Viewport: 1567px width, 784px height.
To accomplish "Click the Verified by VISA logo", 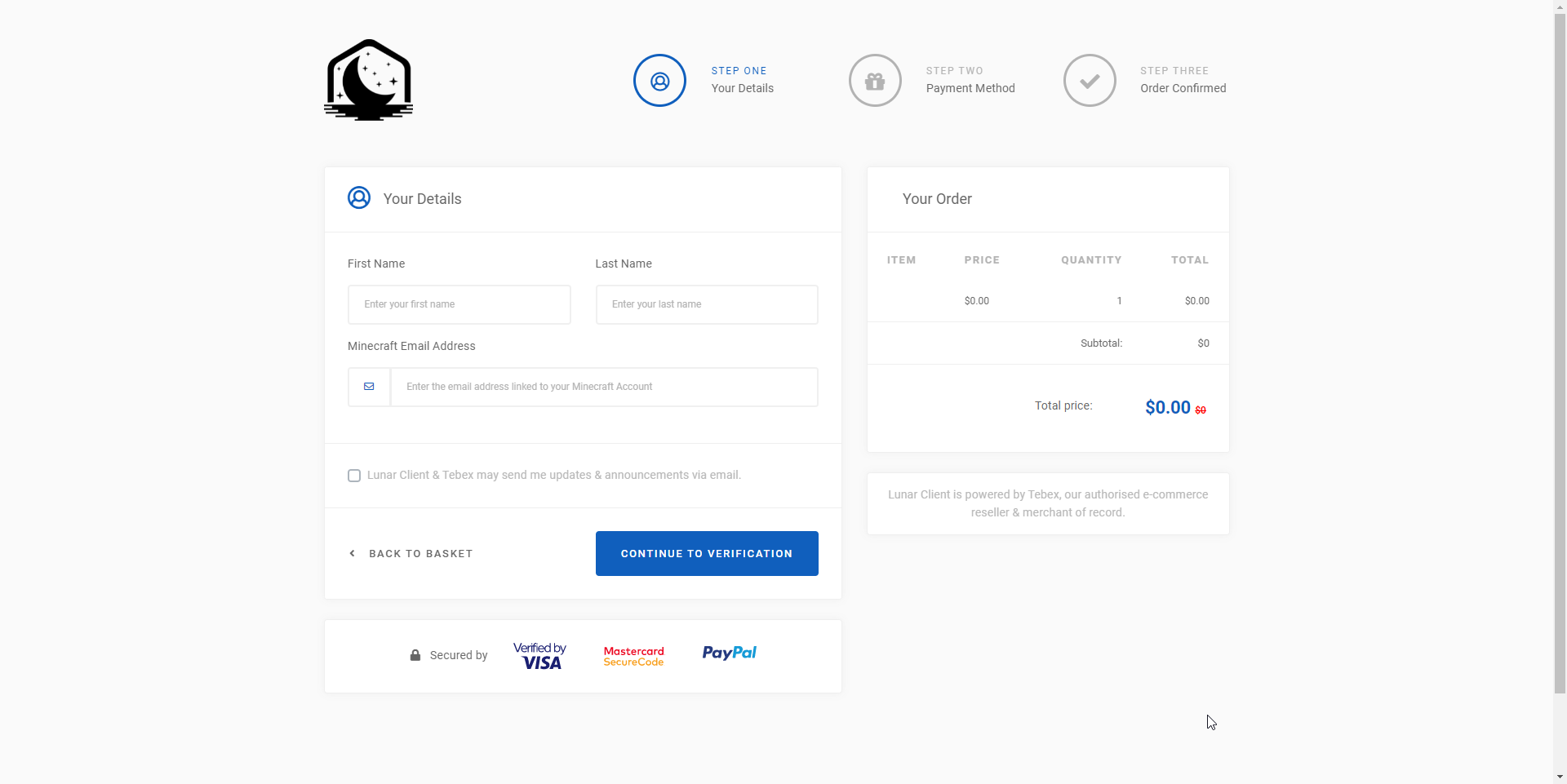I will tap(539, 656).
